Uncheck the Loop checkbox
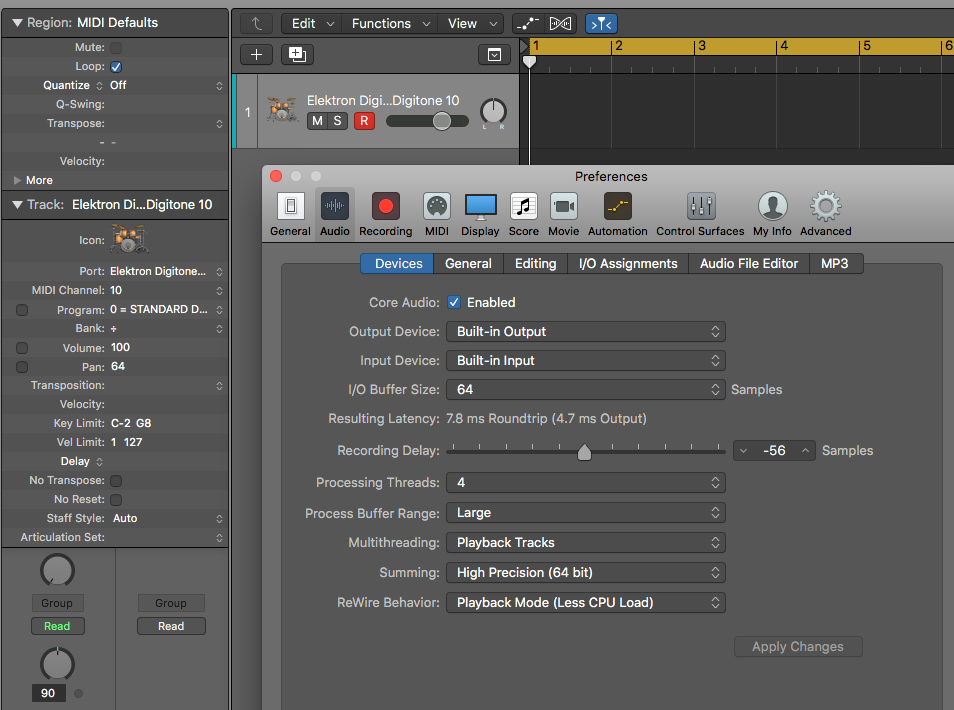954x710 pixels. (116, 67)
